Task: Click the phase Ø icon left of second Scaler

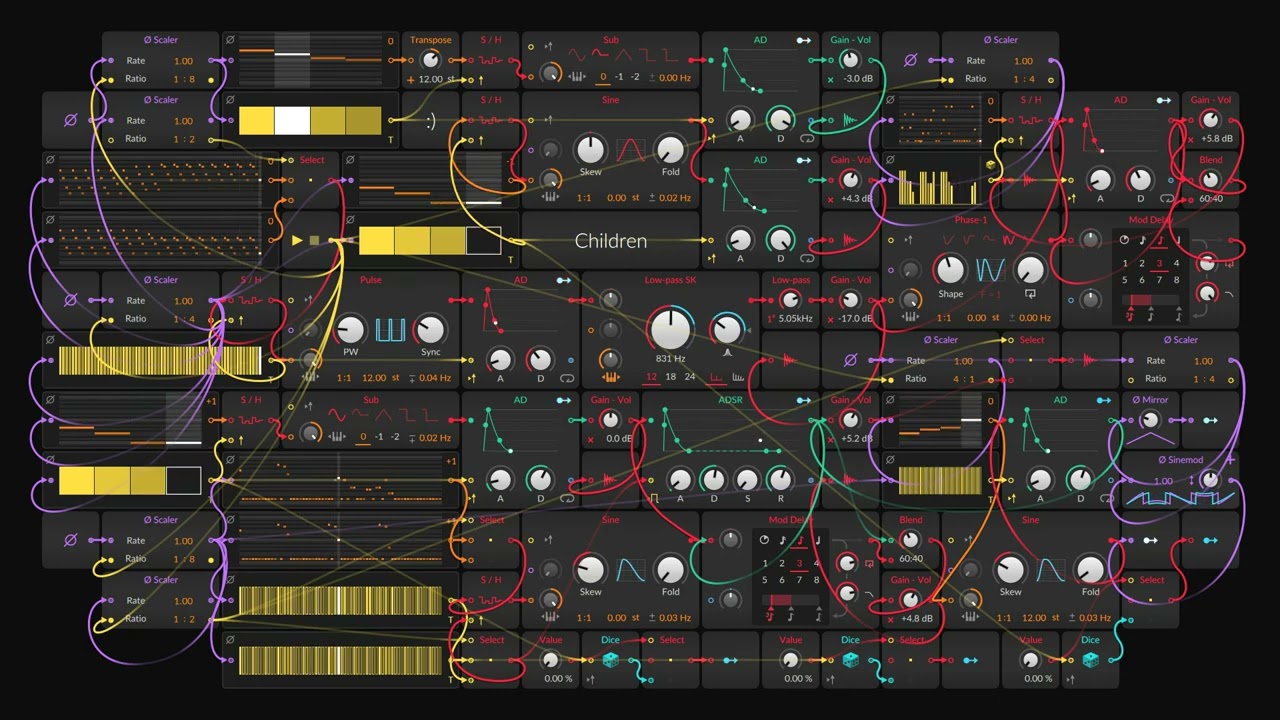Action: (70, 120)
